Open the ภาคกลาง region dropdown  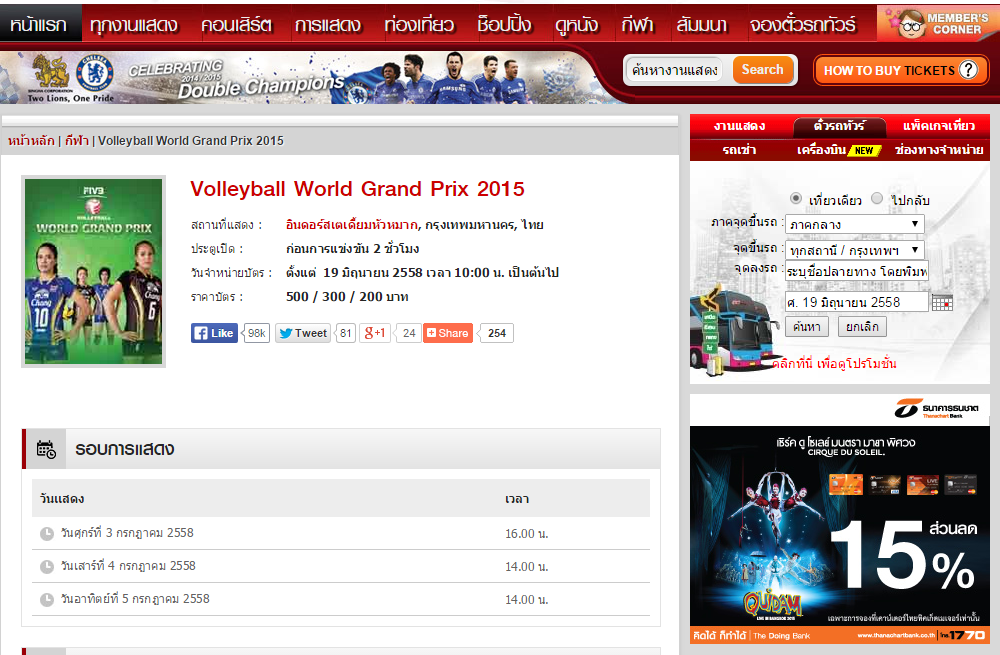coord(855,224)
